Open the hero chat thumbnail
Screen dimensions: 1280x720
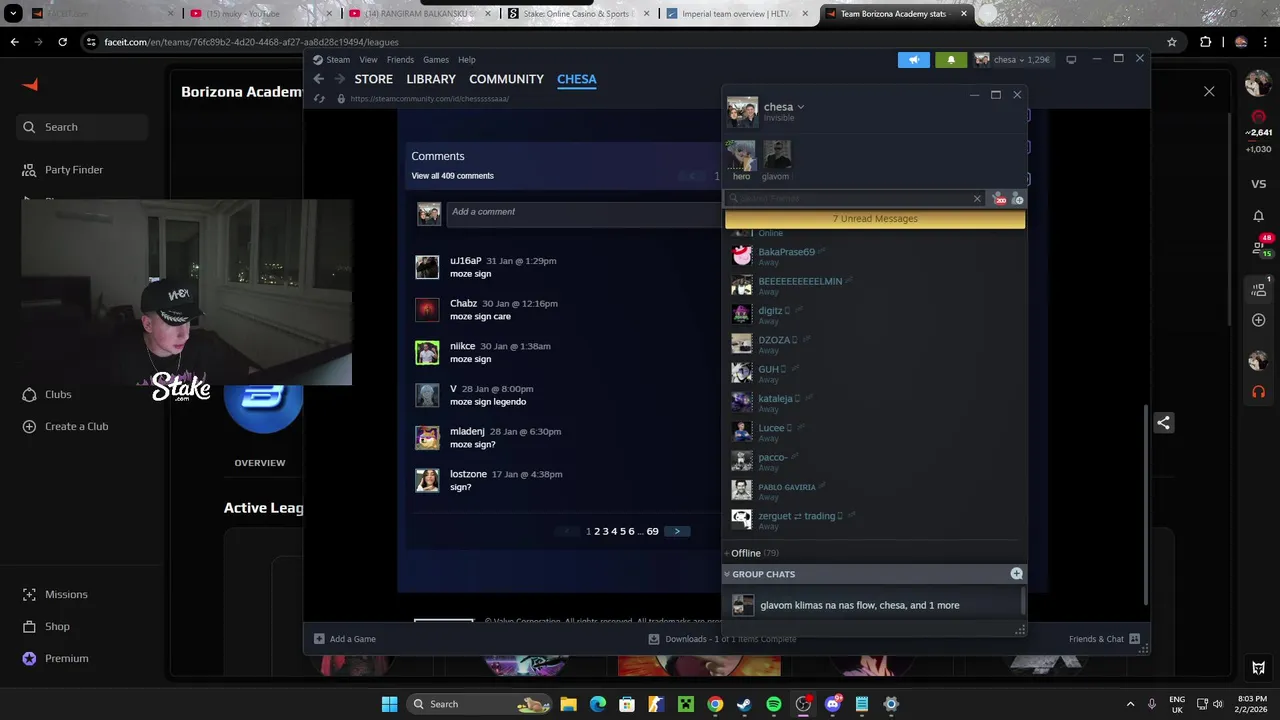click(741, 156)
